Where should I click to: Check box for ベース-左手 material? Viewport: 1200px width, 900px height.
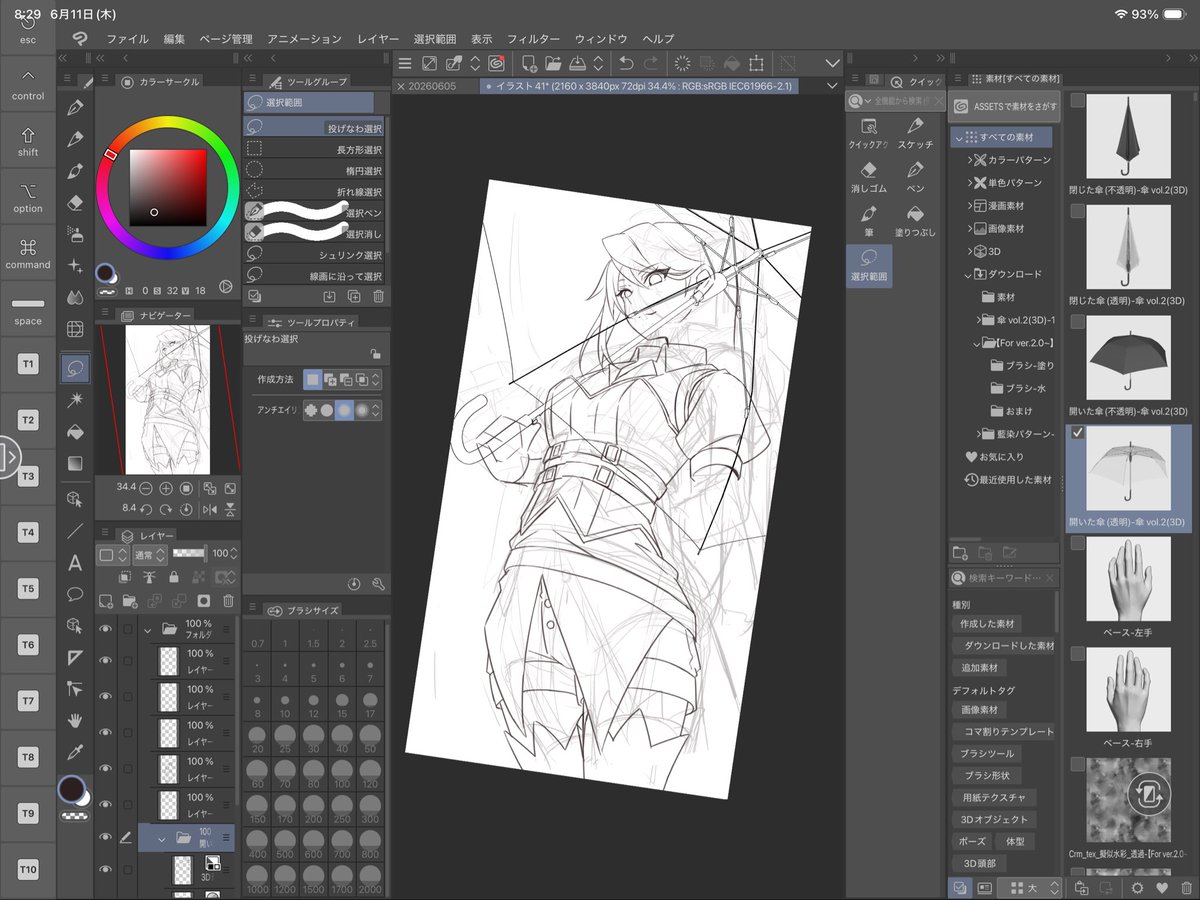[1078, 543]
